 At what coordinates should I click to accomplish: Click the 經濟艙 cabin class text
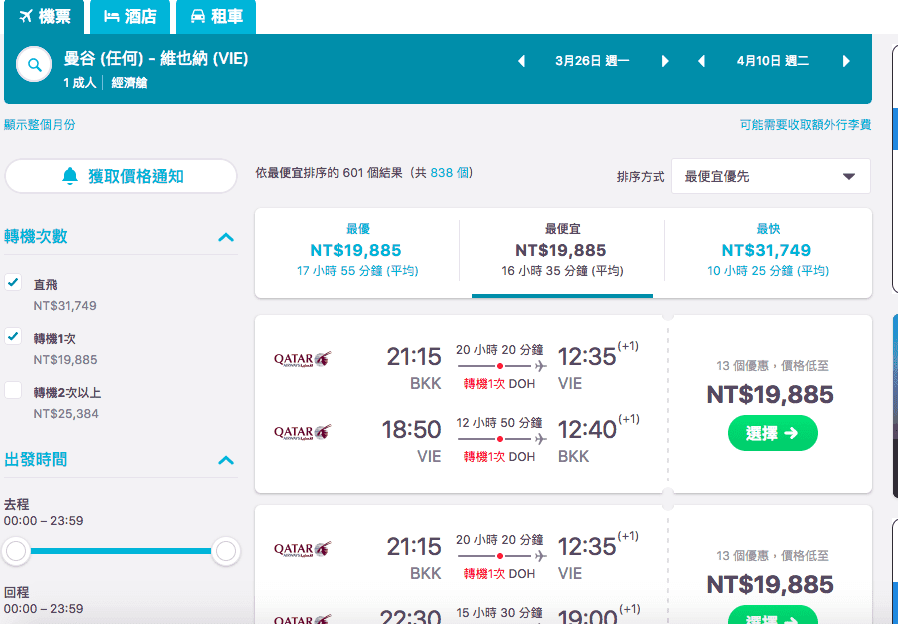tap(129, 83)
